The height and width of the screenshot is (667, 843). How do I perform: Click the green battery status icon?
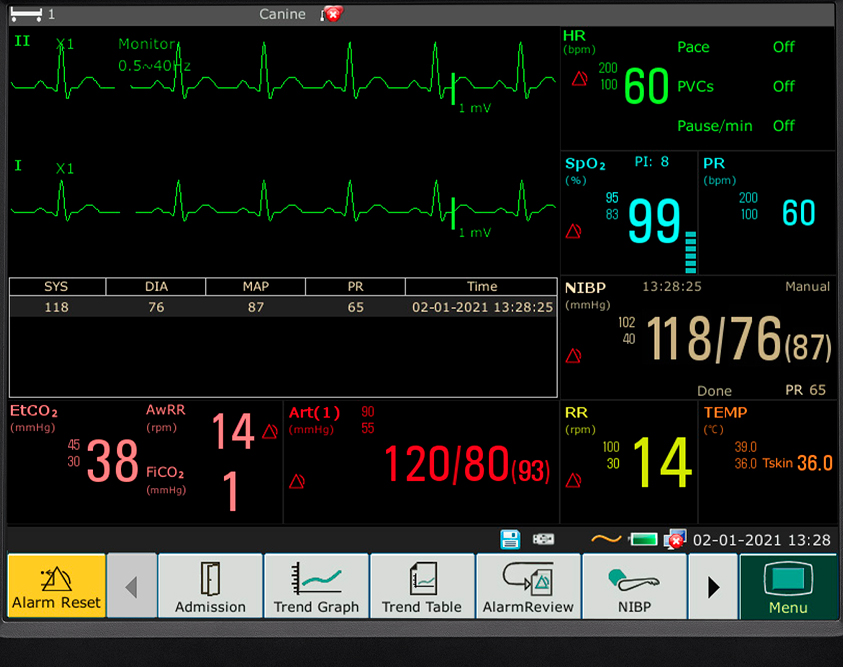(644, 539)
